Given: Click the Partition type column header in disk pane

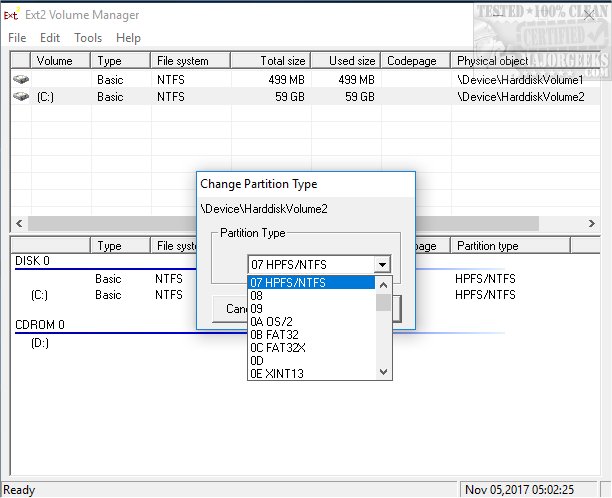Looking at the screenshot, I should pos(511,245).
